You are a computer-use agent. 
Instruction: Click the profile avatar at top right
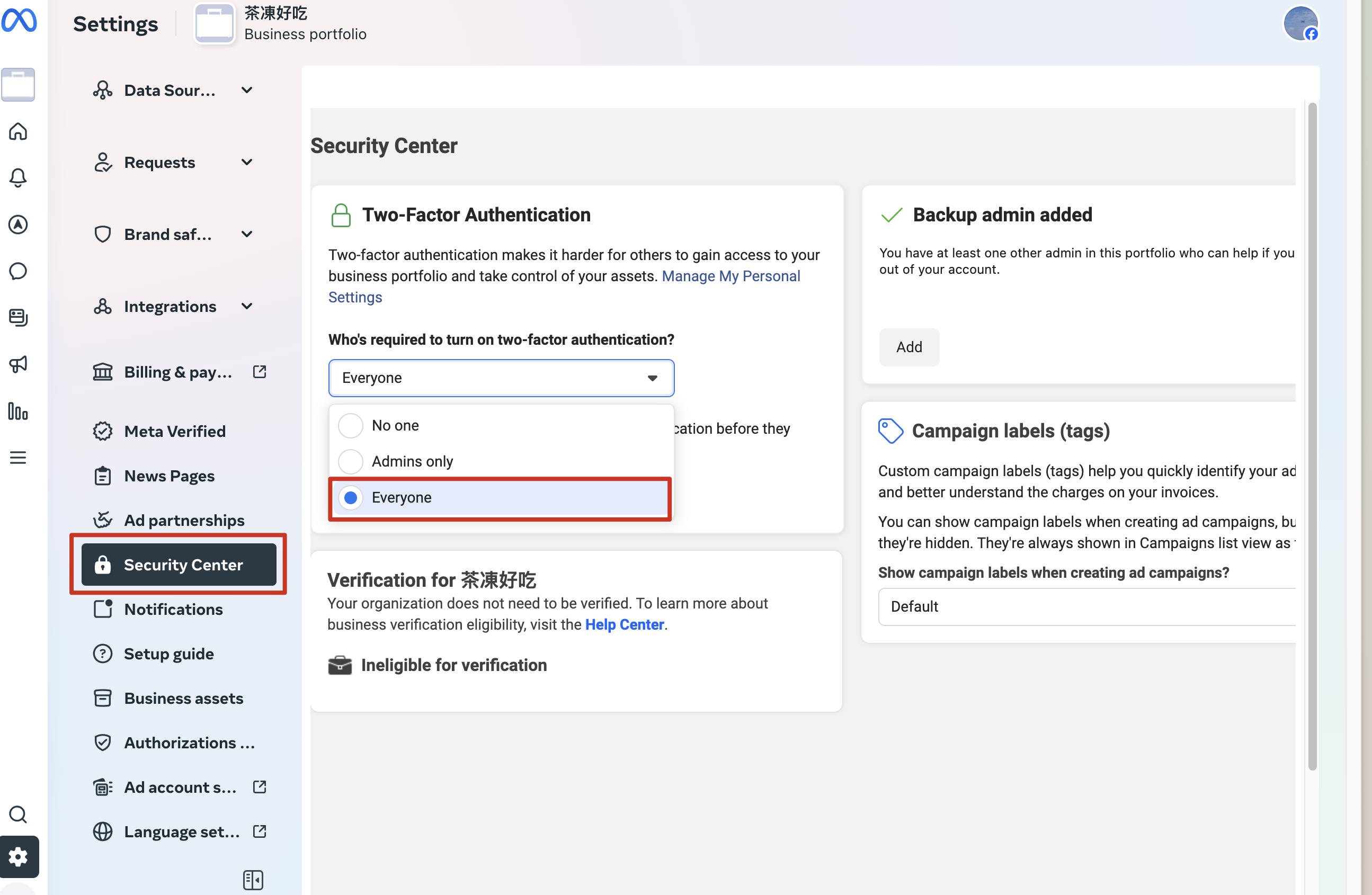click(x=1300, y=24)
